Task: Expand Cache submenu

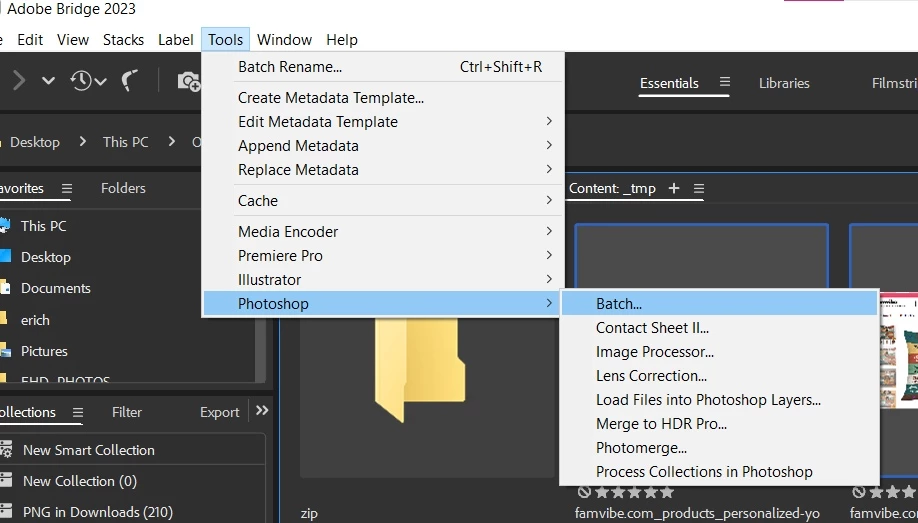Action: click(383, 201)
